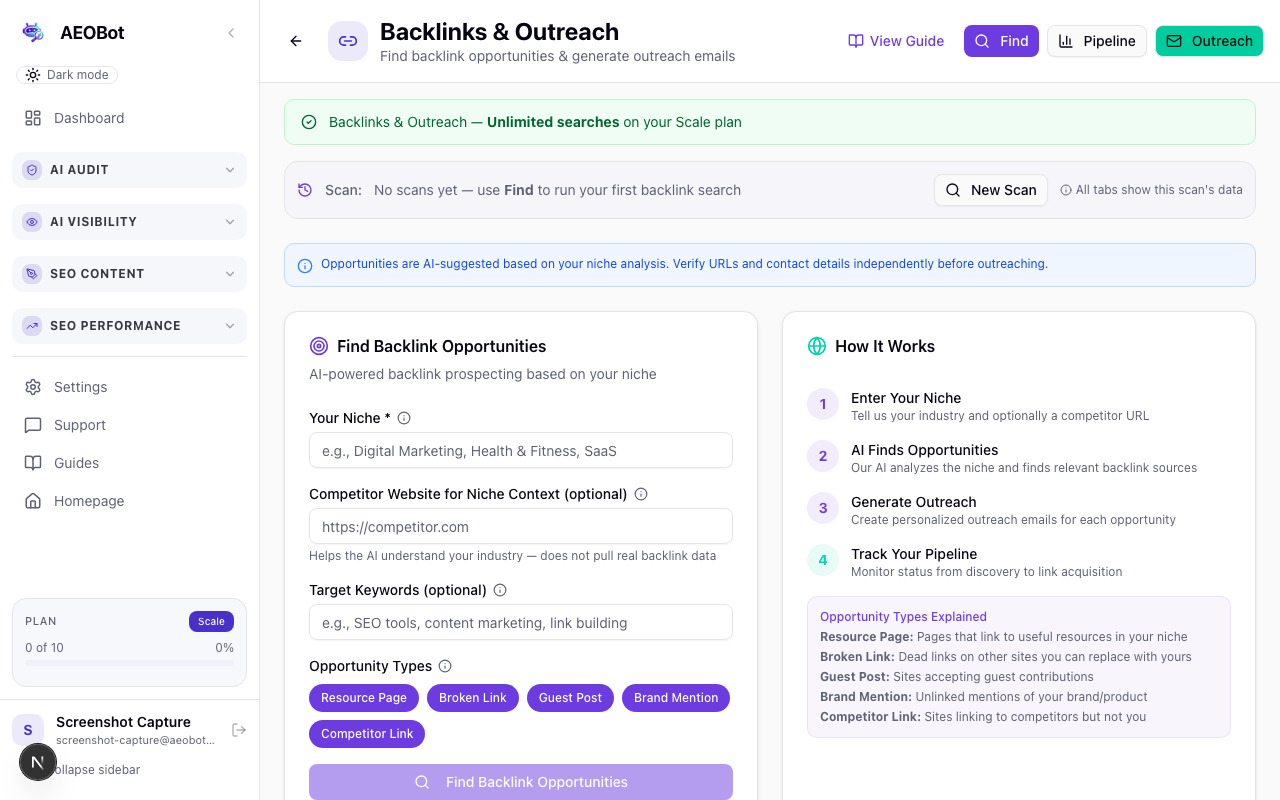Click the green checkmark icon in plan banner
Viewport: 1280px width, 800px height.
(x=309, y=122)
